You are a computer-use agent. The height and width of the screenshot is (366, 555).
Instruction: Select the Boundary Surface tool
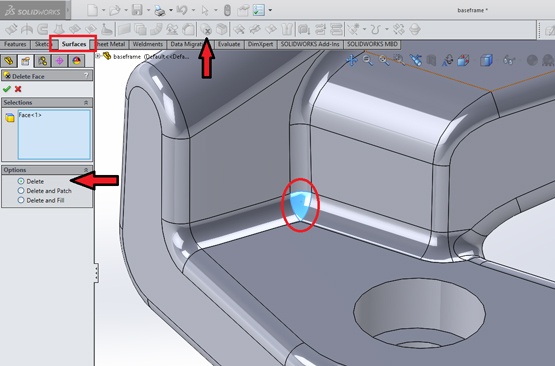point(75,29)
